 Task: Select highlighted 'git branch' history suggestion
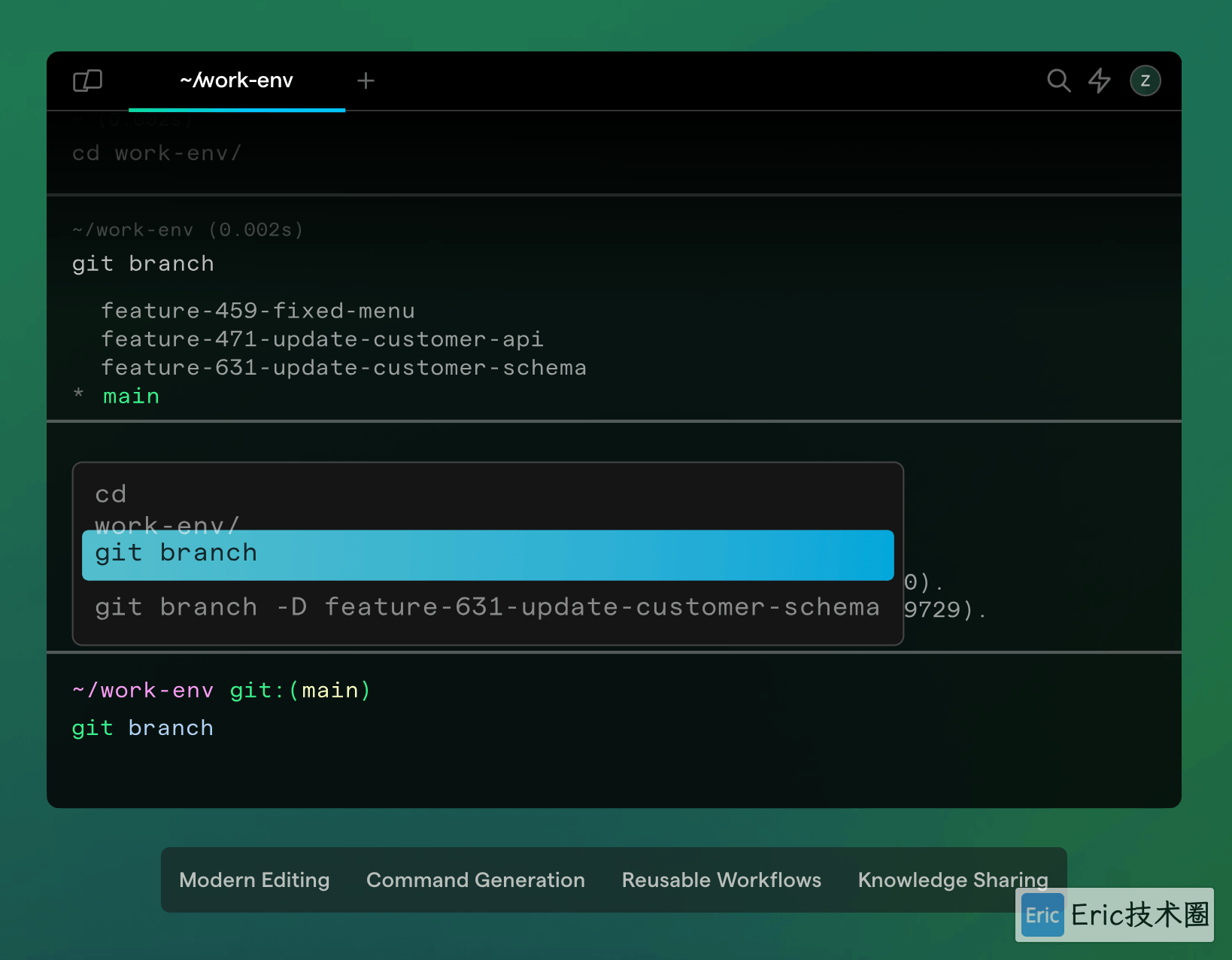[x=487, y=554]
